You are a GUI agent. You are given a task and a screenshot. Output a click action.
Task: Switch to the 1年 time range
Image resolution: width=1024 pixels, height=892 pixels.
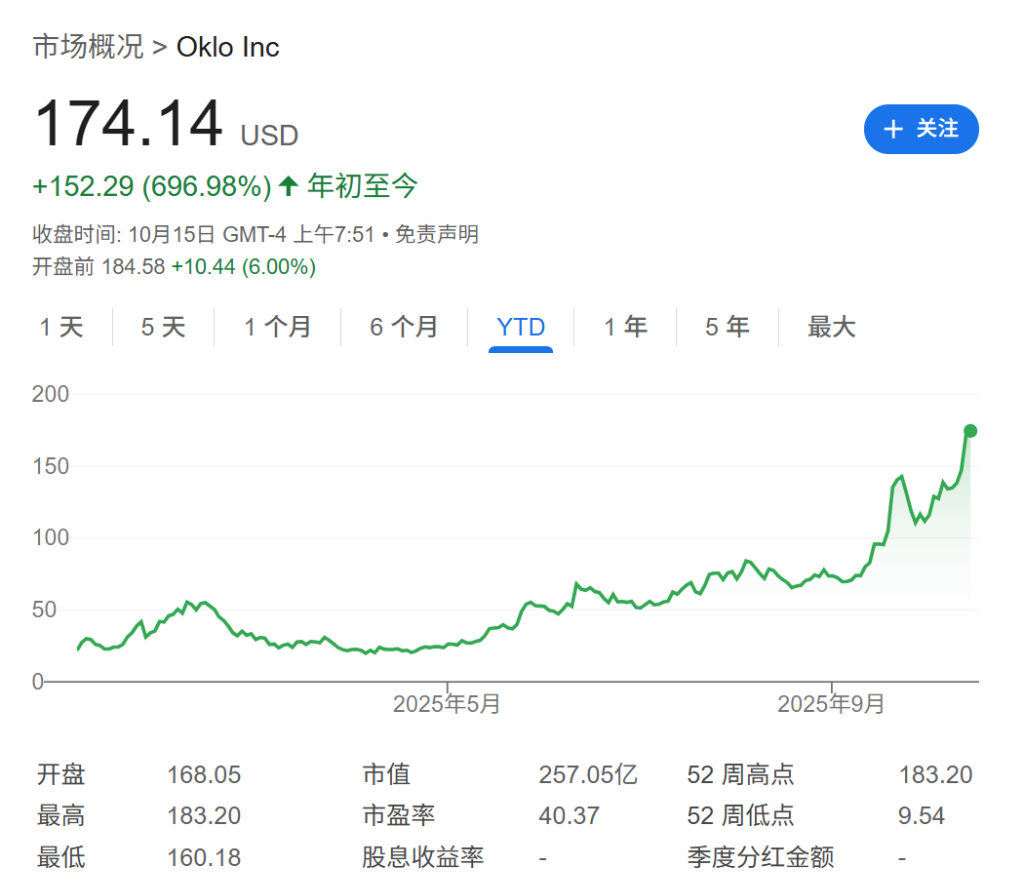click(x=625, y=327)
